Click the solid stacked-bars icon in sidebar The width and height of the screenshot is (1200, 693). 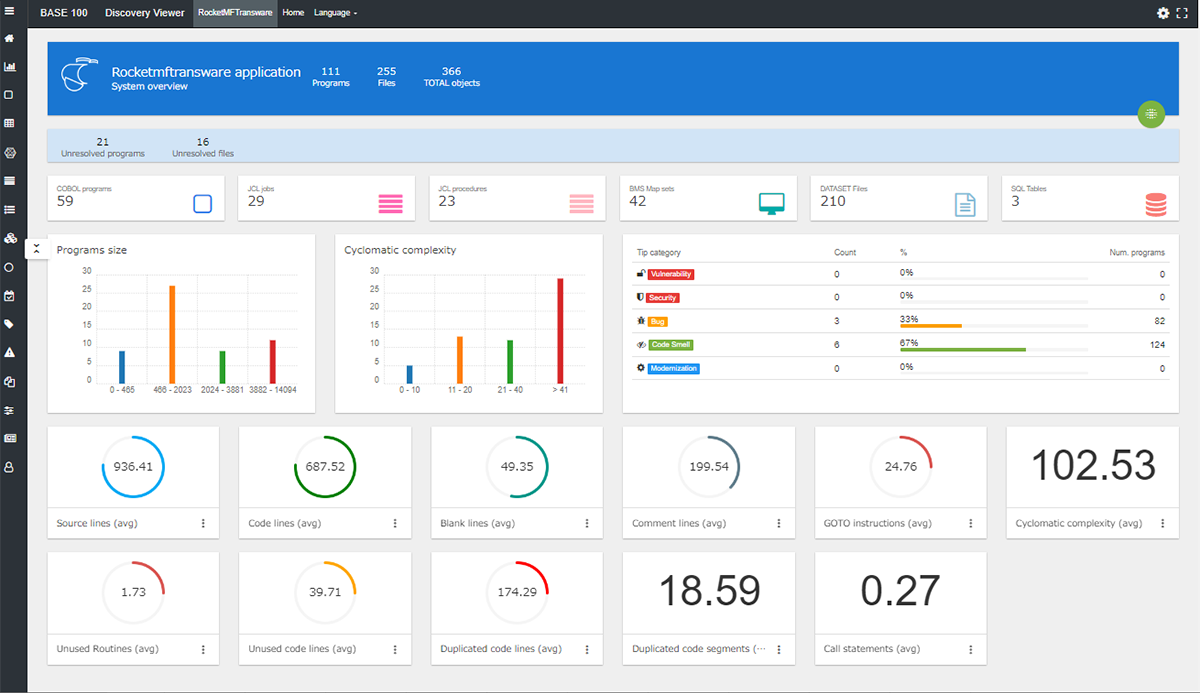coord(9,181)
